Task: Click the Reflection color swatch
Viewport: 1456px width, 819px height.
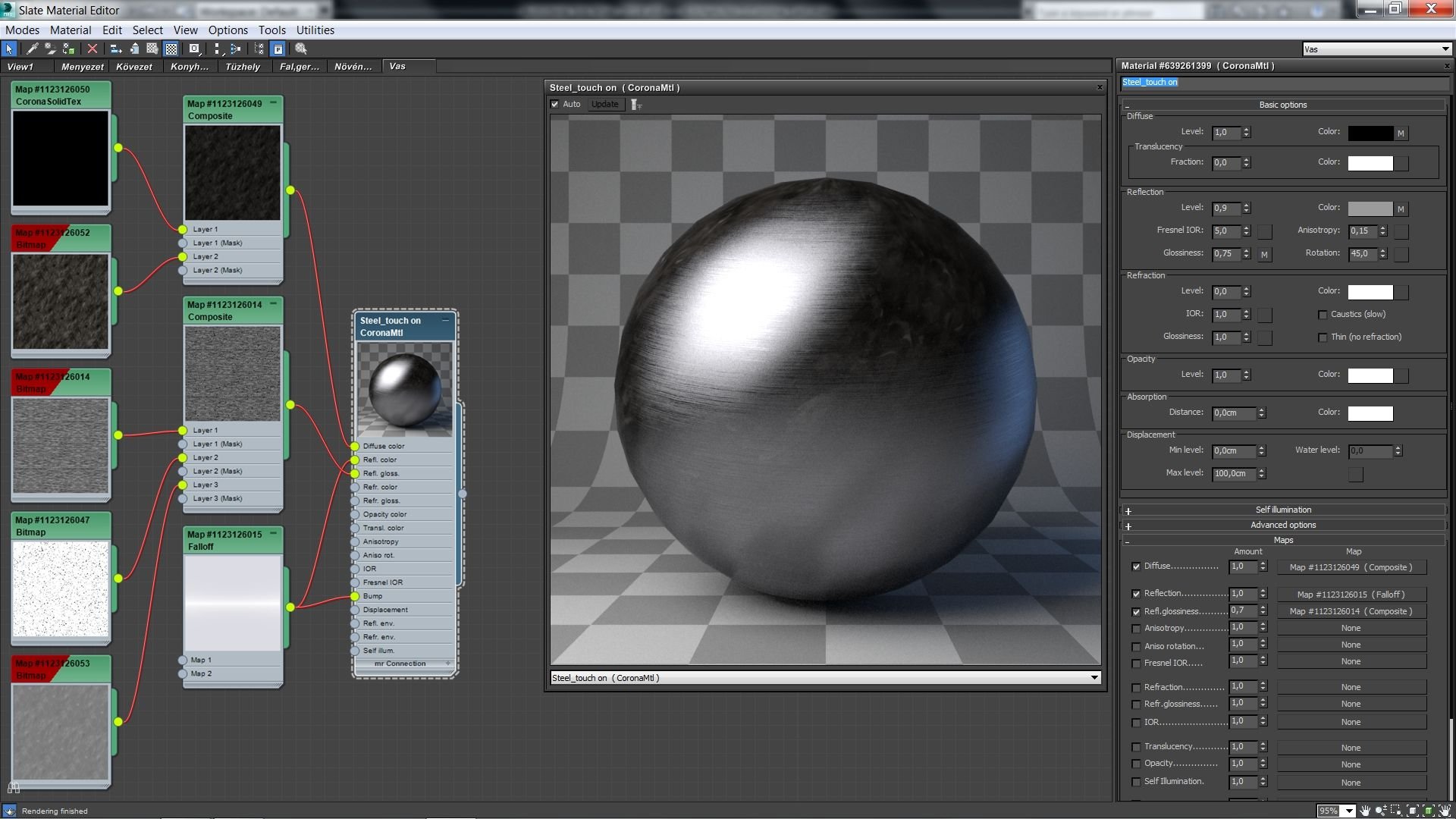Action: [1370, 209]
